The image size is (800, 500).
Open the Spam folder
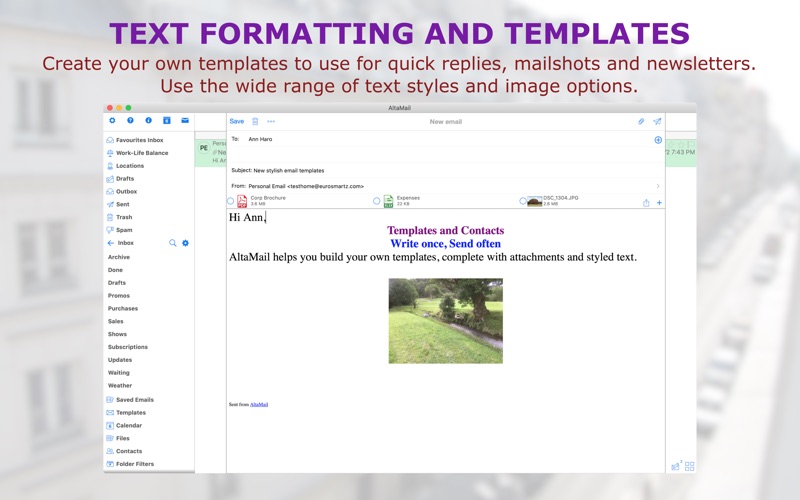click(124, 230)
